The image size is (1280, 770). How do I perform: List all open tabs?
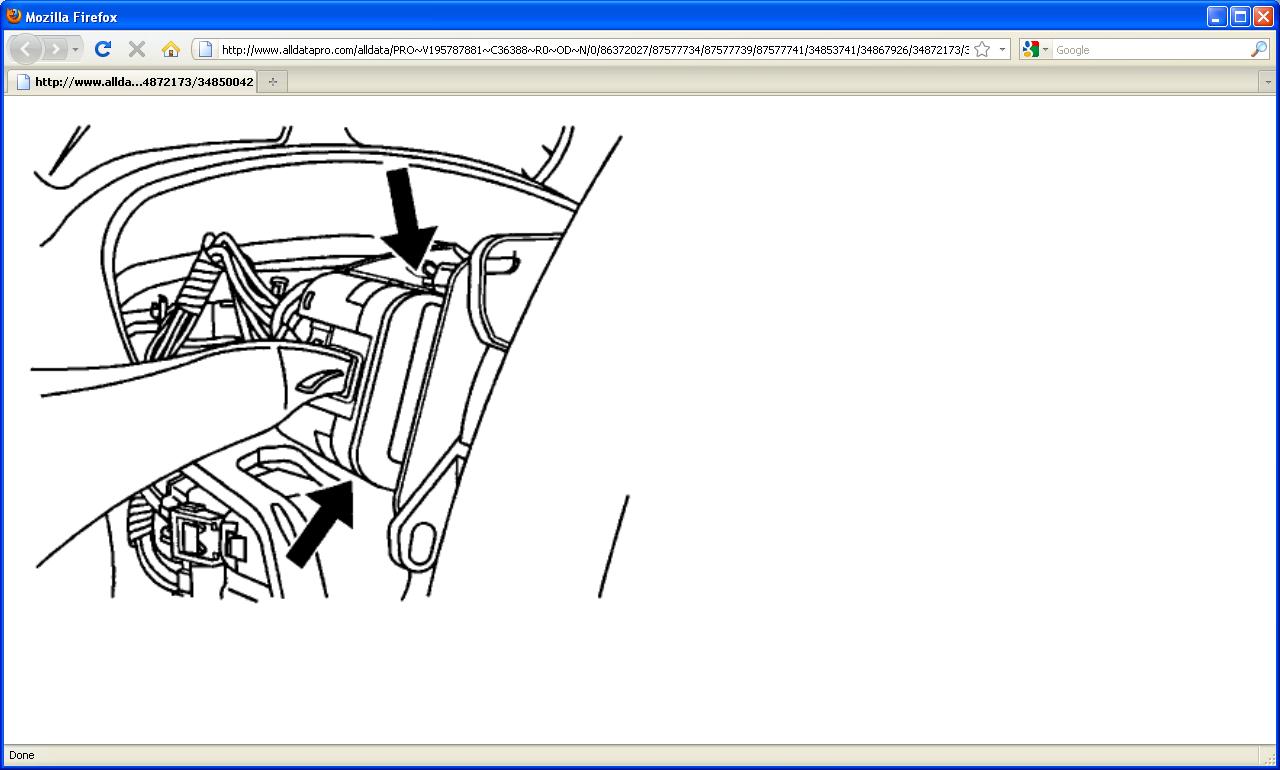coord(1268,82)
